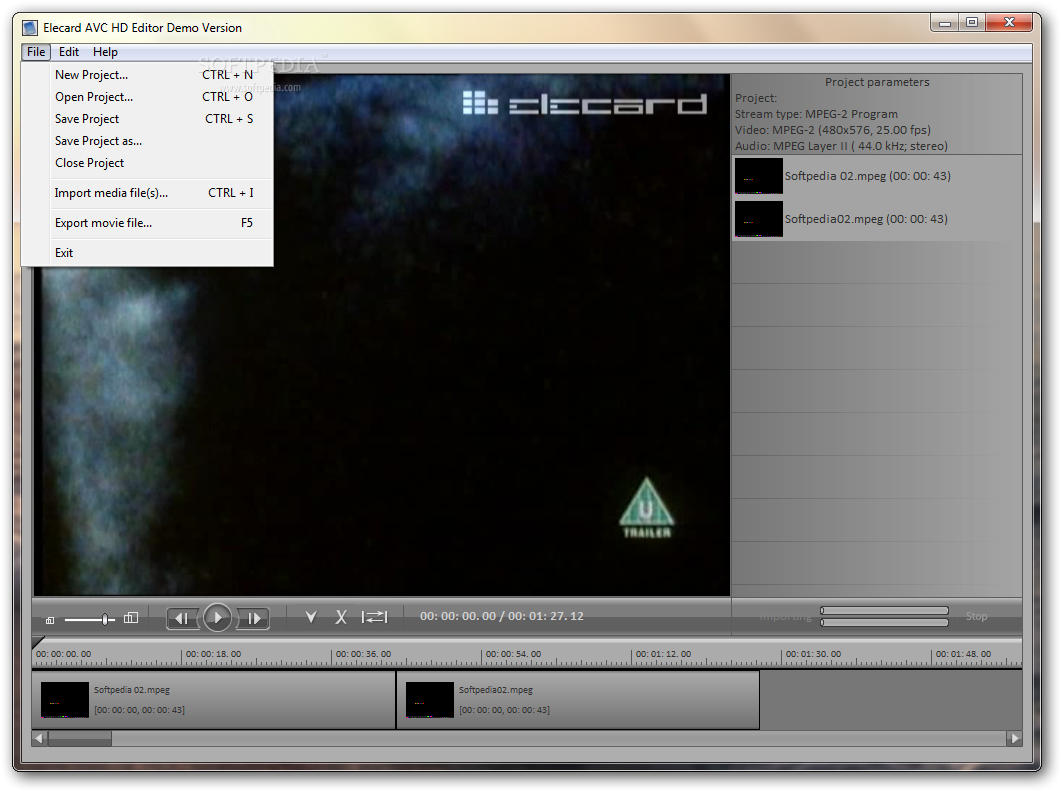Click the Project parameters heading
The width and height of the screenshot is (1062, 792).
(x=877, y=82)
